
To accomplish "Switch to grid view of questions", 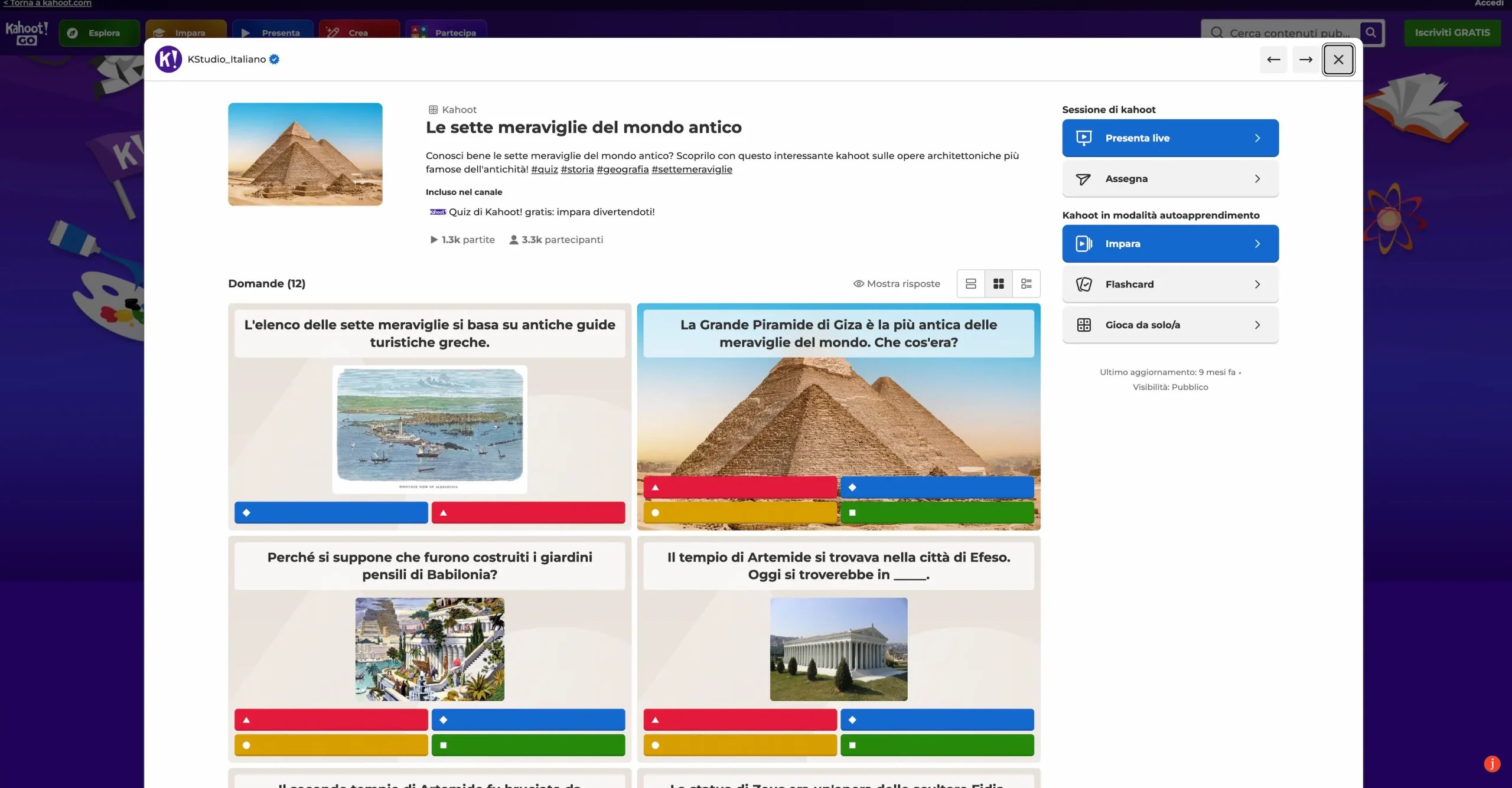I will 998,284.
